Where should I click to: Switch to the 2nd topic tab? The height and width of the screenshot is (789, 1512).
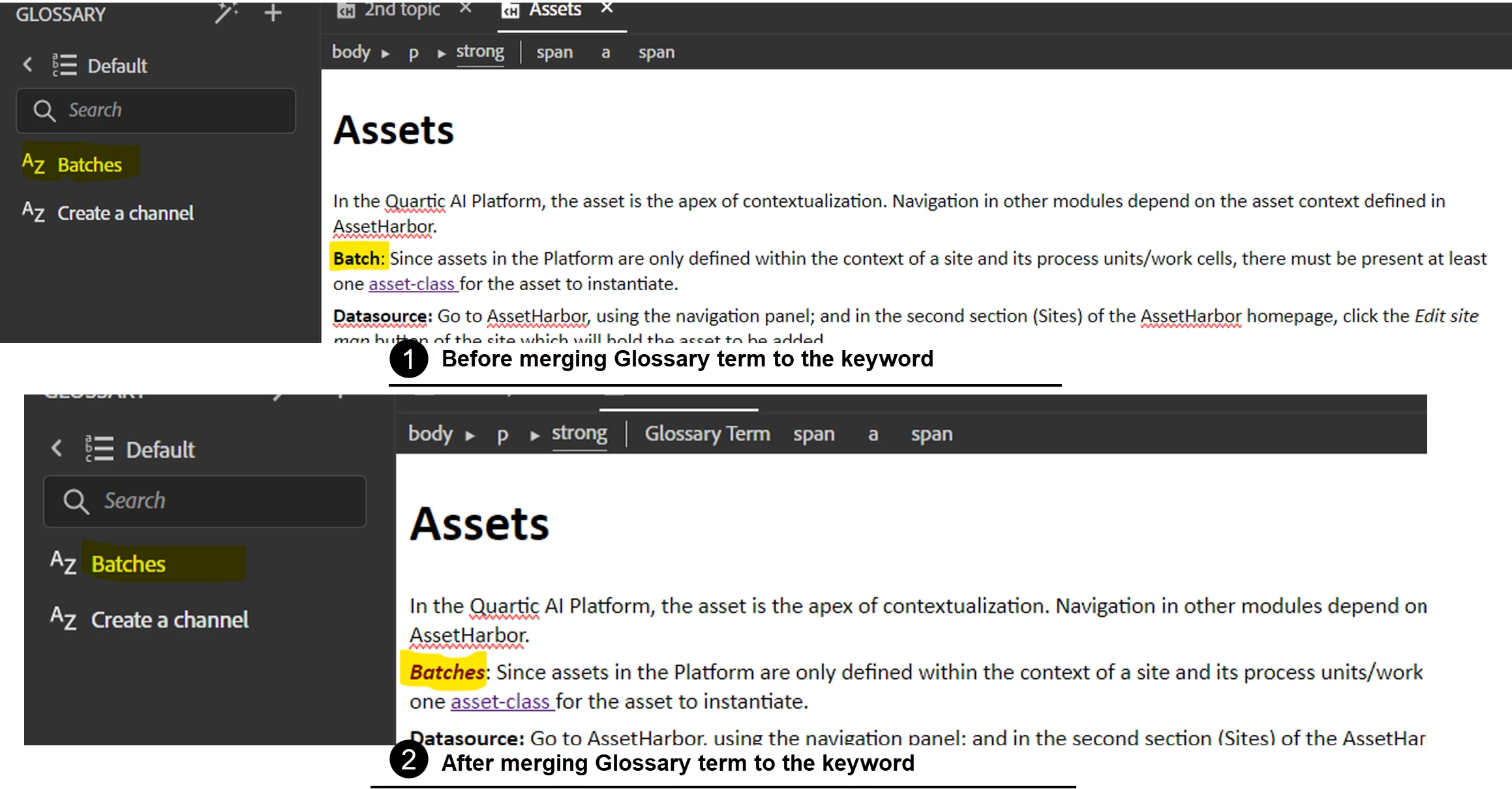point(401,10)
